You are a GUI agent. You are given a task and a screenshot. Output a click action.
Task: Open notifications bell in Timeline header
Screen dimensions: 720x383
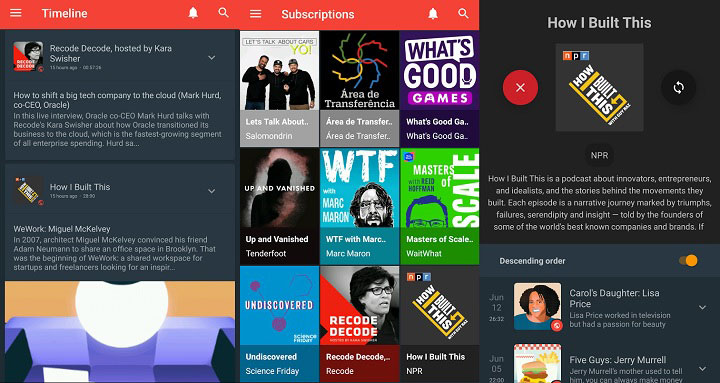193,13
